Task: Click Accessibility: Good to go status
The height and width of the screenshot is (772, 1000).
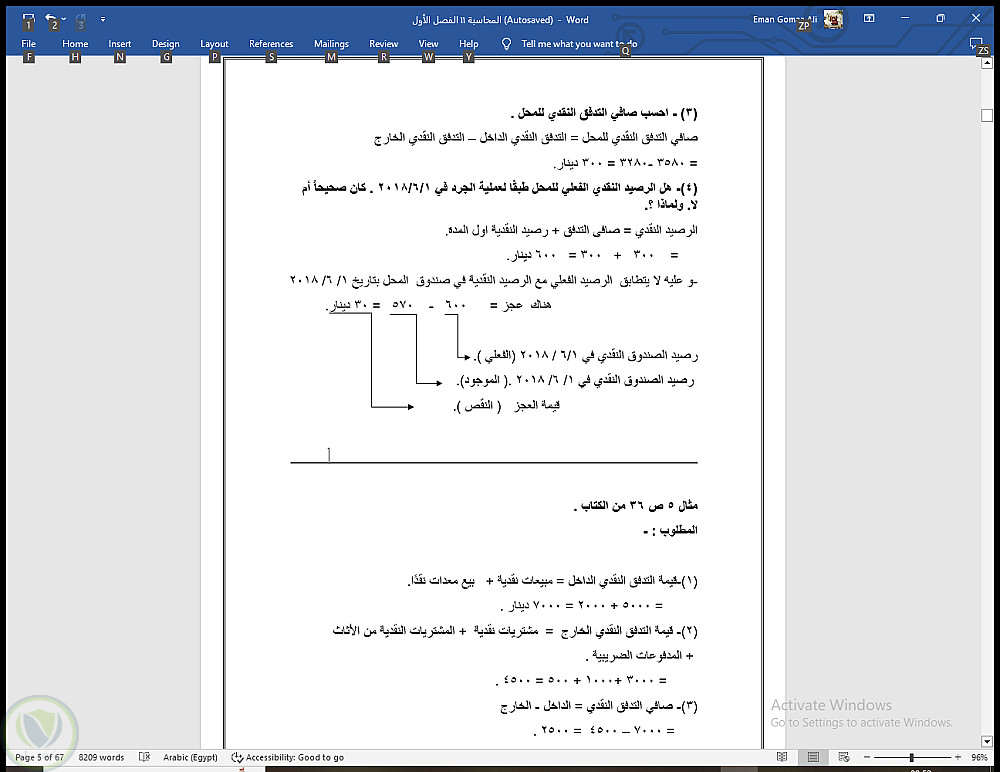Action: point(288,757)
